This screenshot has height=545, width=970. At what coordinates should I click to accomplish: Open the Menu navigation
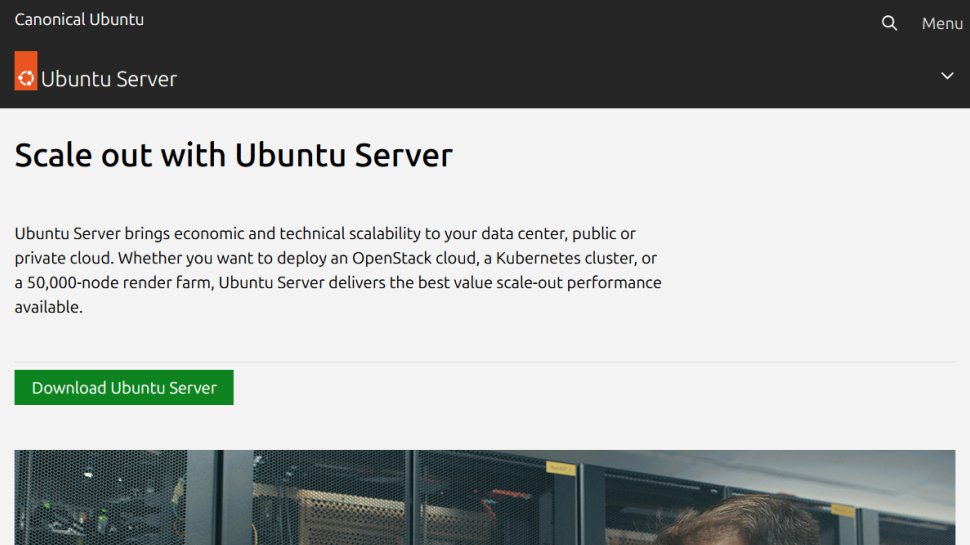[x=942, y=24]
